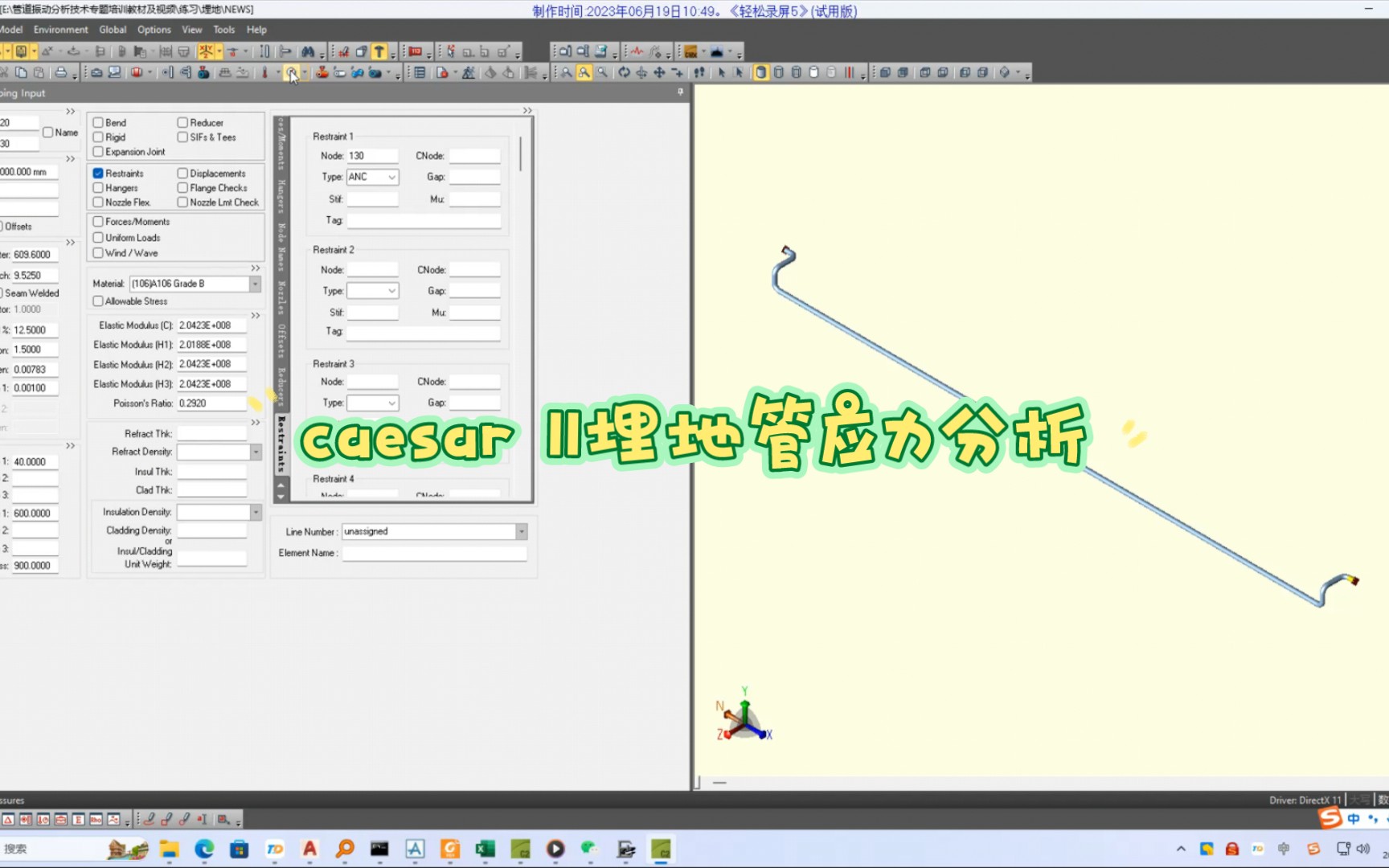Click the Restraint 1 Tag input field

(424, 220)
